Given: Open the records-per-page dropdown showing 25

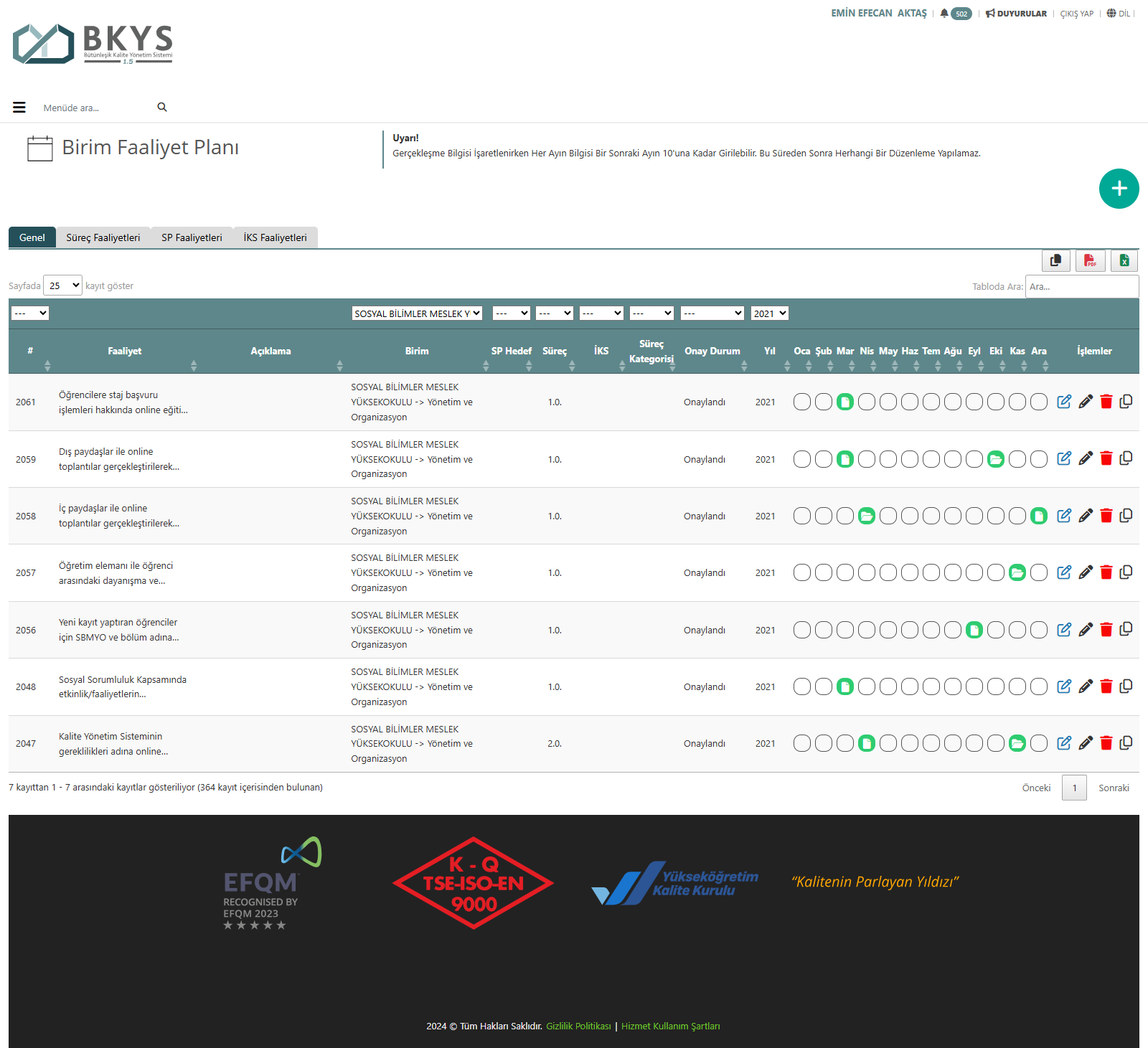Looking at the screenshot, I should 63,285.
